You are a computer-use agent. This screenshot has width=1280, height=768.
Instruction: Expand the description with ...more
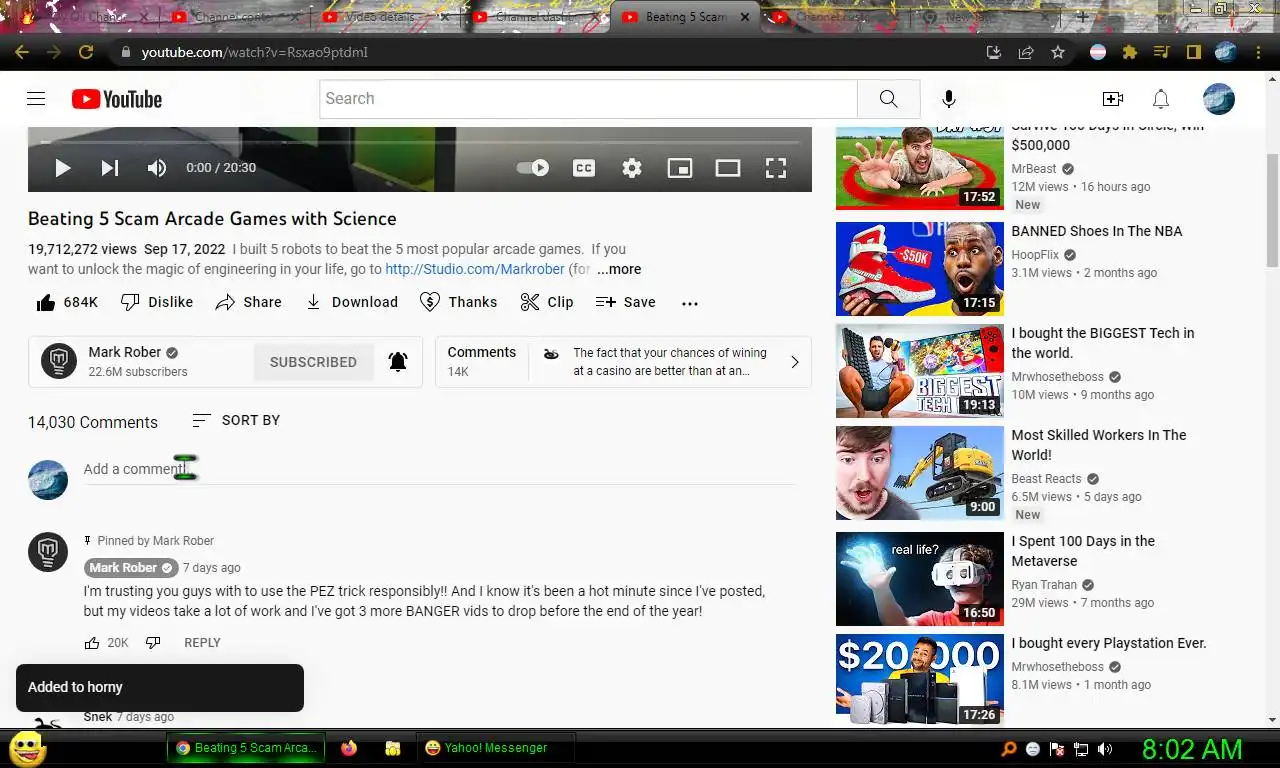pos(619,269)
